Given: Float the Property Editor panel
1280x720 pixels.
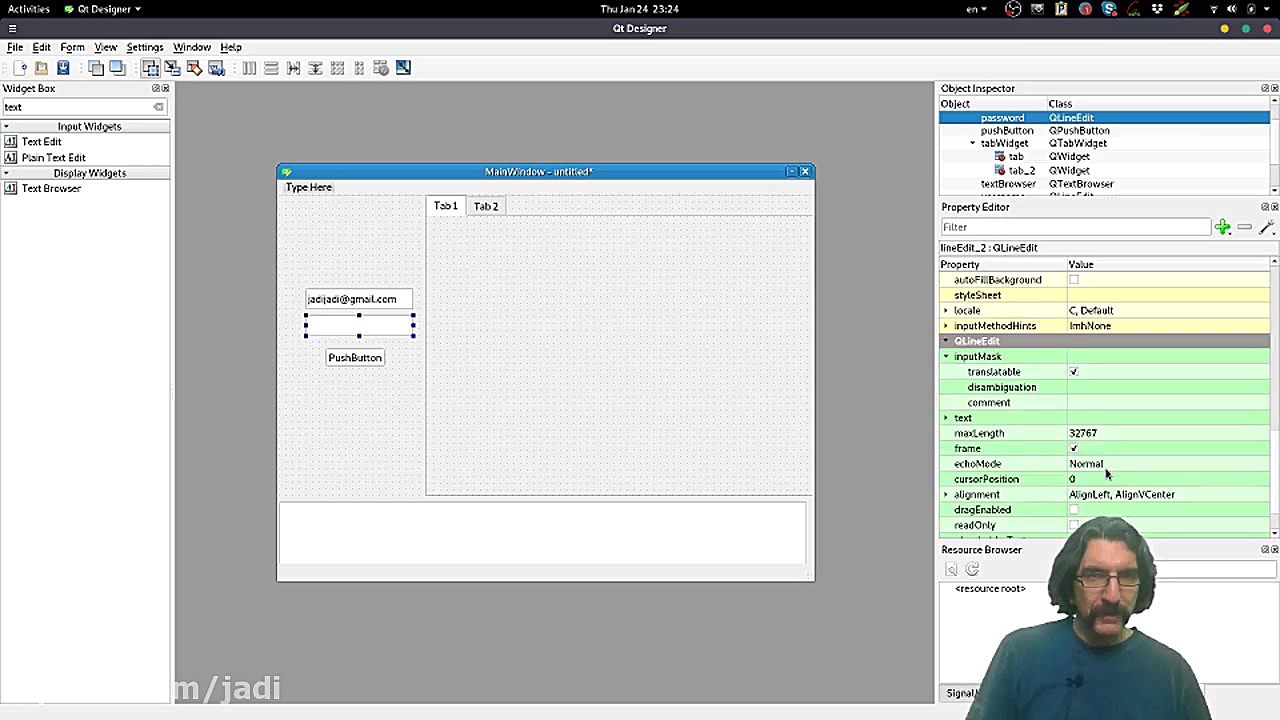Looking at the screenshot, I should pyautogui.click(x=1264, y=207).
